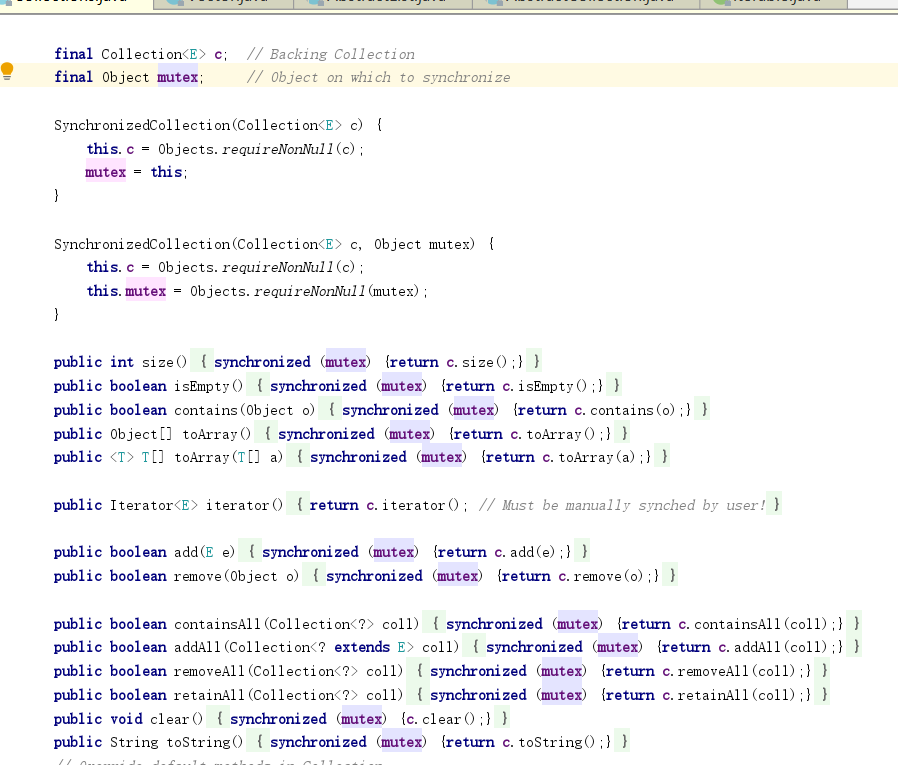Click 'mutex' in the synchronized clause of isEmpty()
Image resolution: width=898 pixels, height=765 pixels.
[x=402, y=387]
